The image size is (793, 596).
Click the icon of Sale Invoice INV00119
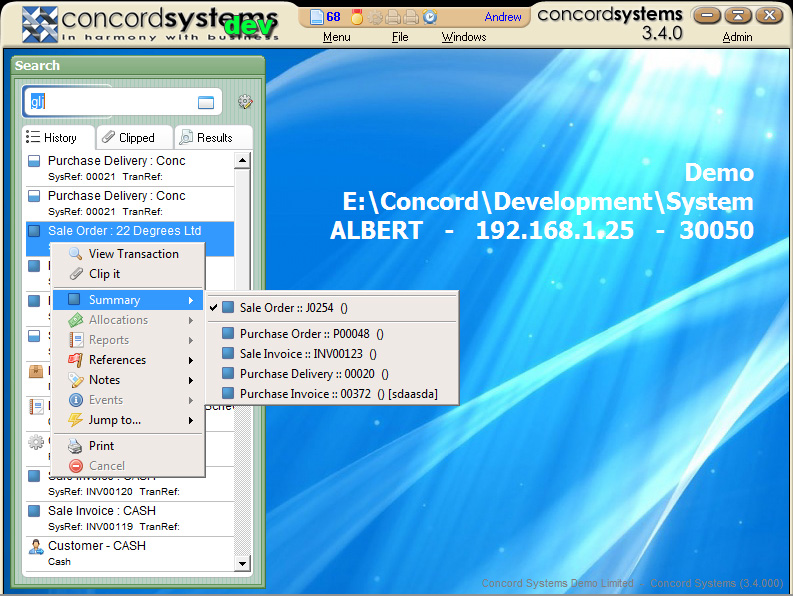click(34, 512)
